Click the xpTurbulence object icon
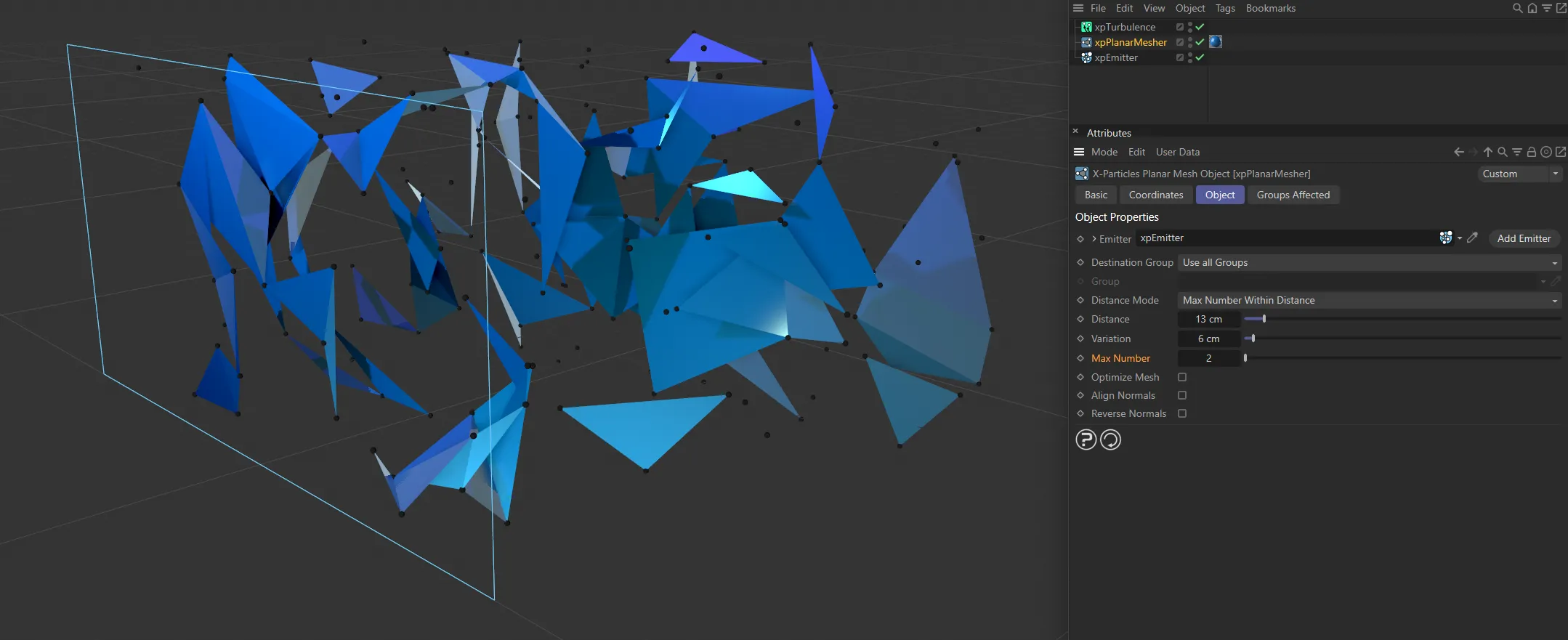 tap(1086, 27)
